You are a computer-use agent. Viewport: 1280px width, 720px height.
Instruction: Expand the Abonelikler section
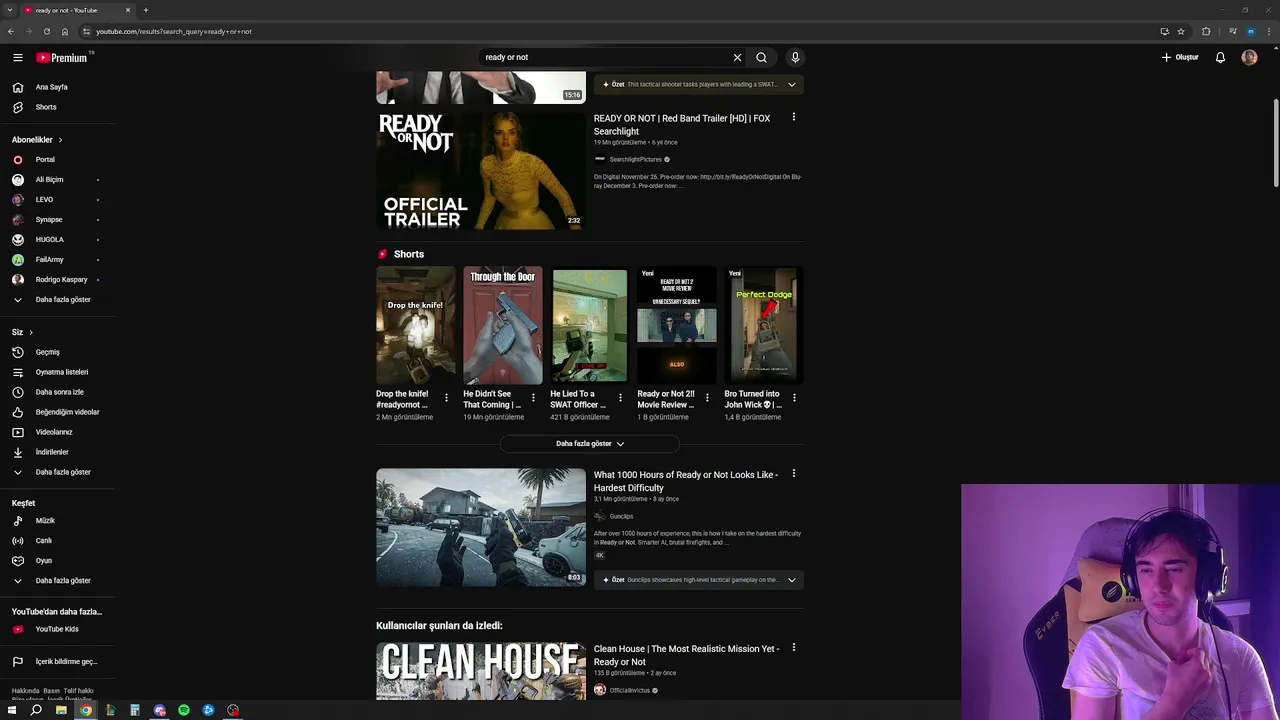pyautogui.click(x=37, y=140)
